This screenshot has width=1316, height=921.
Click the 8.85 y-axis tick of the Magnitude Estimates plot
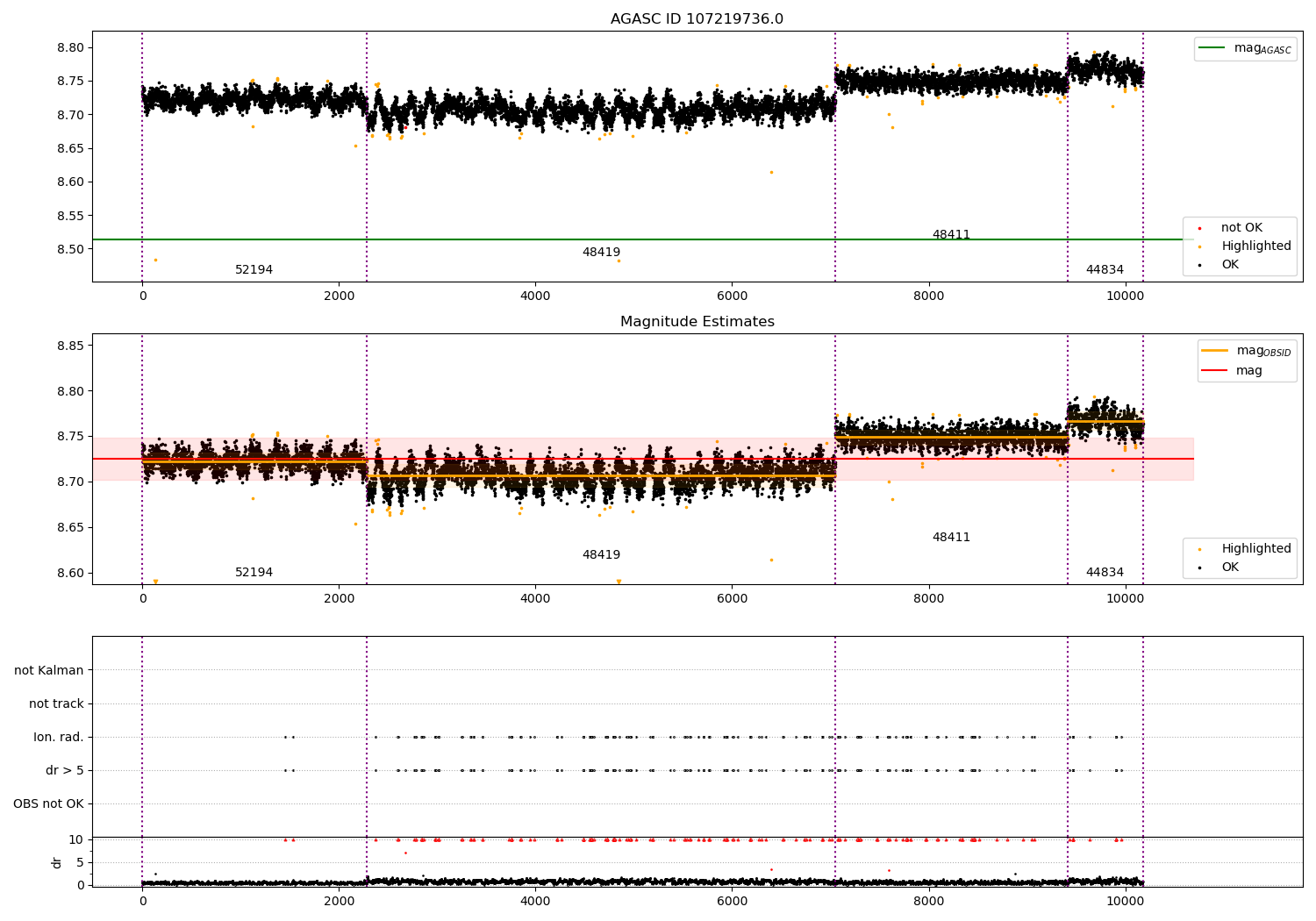click(69, 346)
